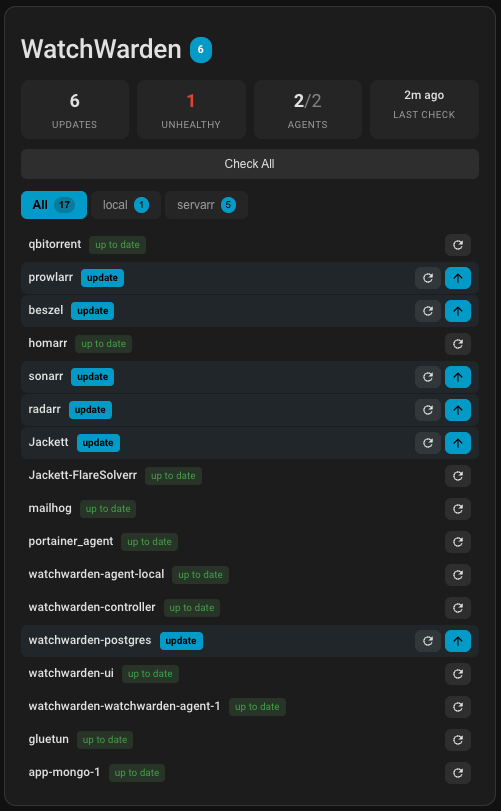Refresh the homarr row
501x811 pixels.
[458, 344]
